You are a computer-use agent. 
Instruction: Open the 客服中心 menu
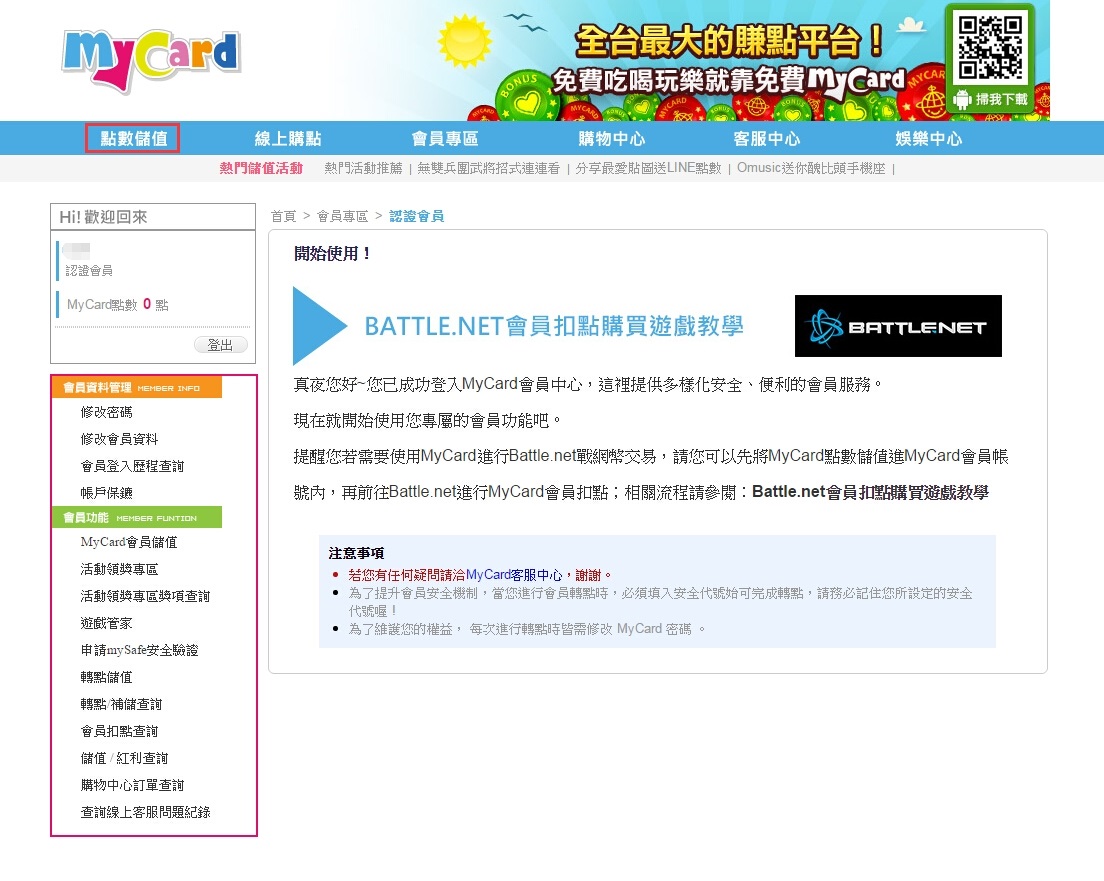pos(766,139)
